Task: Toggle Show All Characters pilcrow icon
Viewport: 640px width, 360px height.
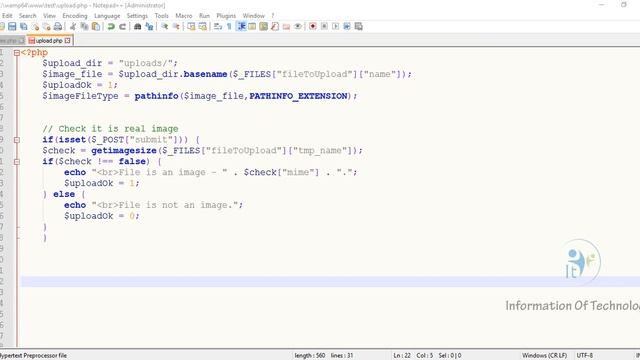Action: (229, 27)
